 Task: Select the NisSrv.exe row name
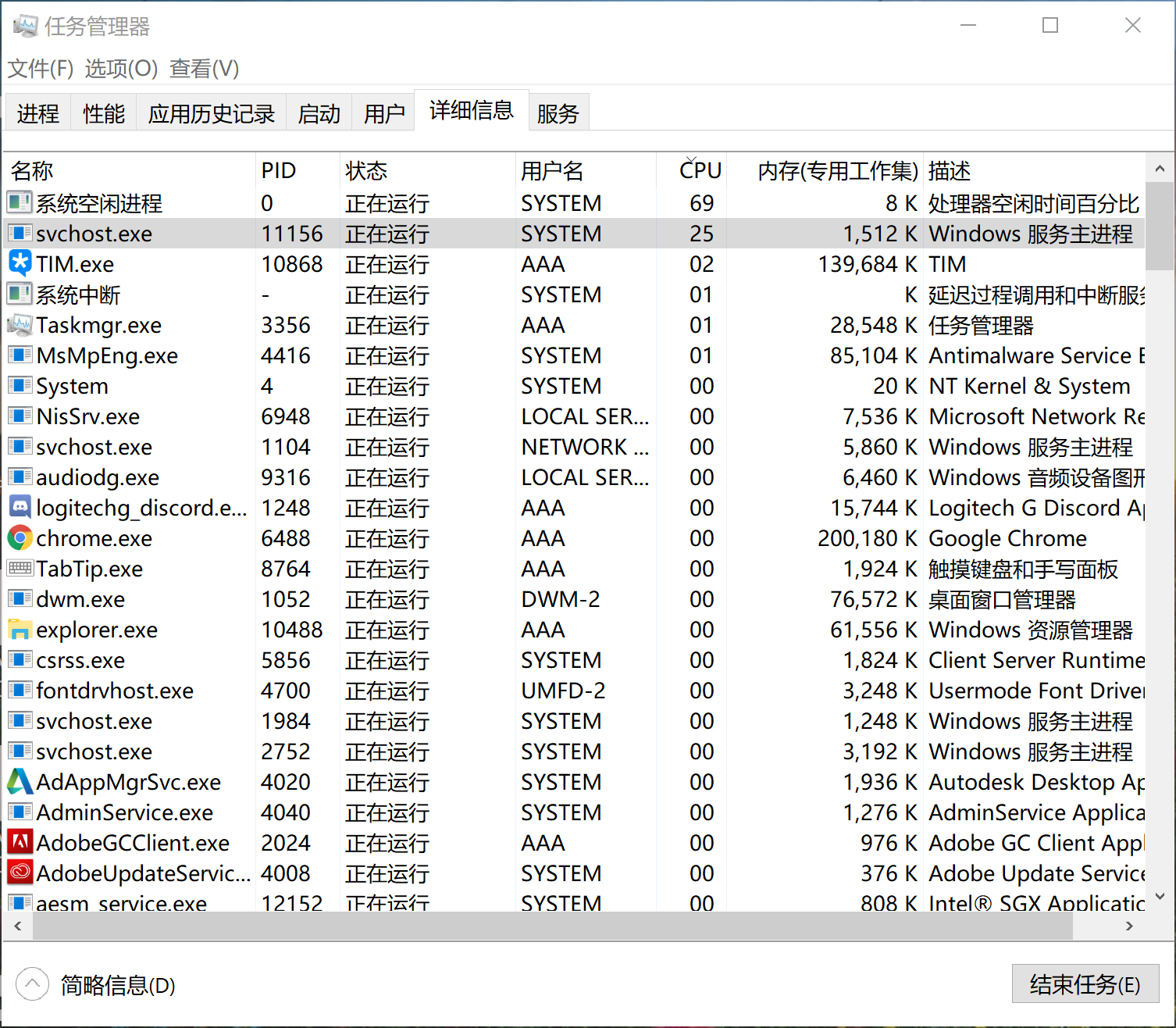click(88, 416)
